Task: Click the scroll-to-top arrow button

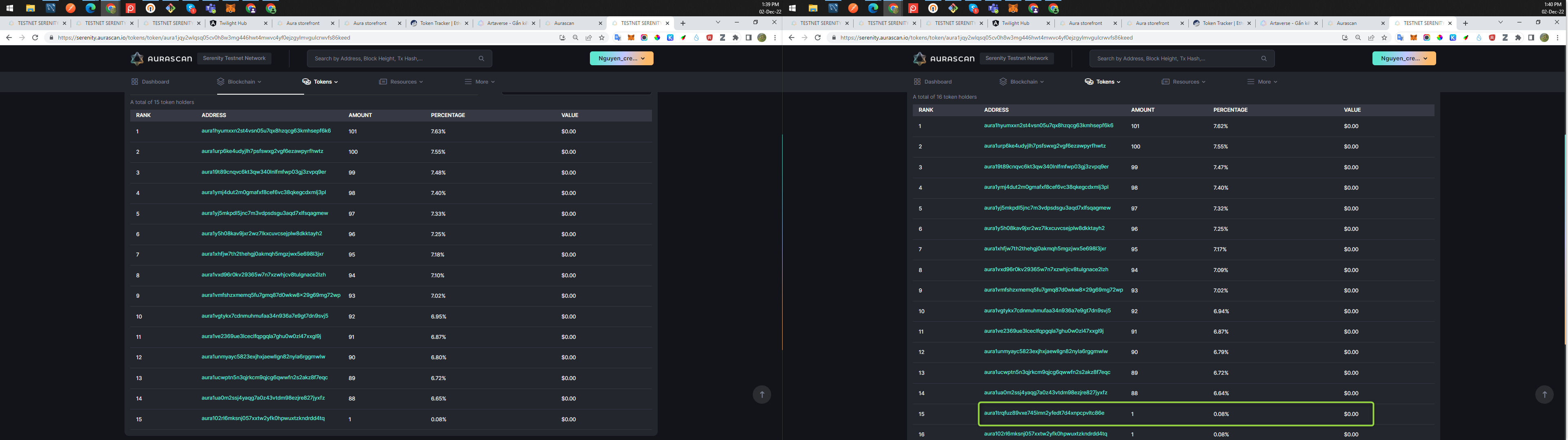Action: pyautogui.click(x=762, y=394)
